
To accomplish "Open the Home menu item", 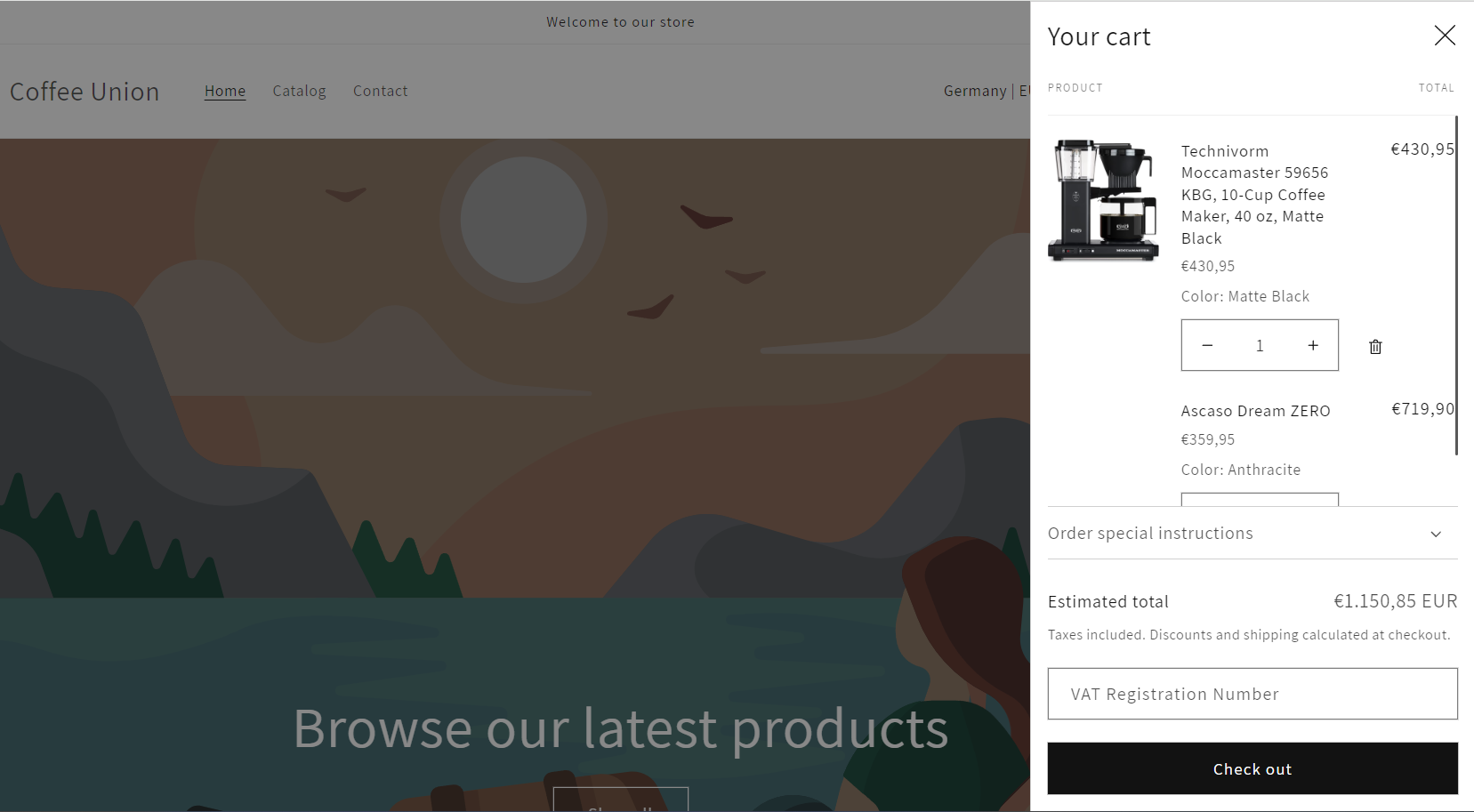I will coord(225,91).
